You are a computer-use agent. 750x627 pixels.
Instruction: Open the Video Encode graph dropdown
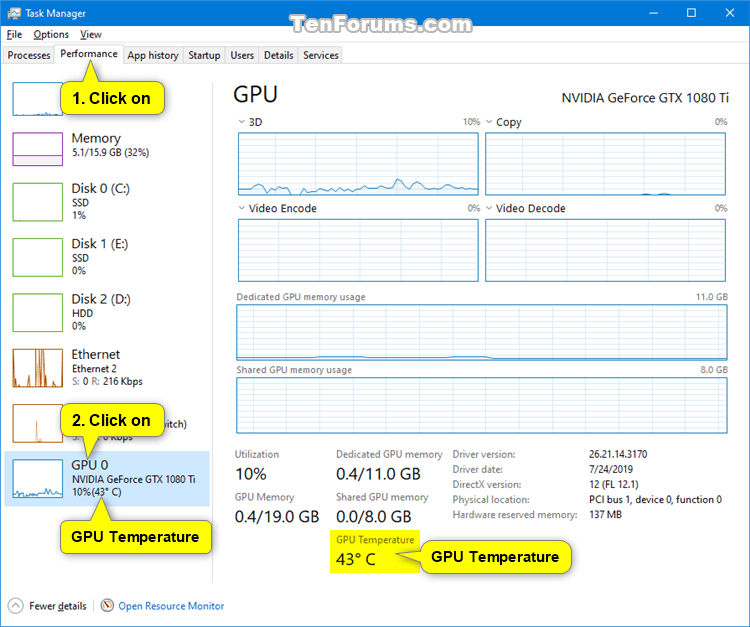coord(242,208)
